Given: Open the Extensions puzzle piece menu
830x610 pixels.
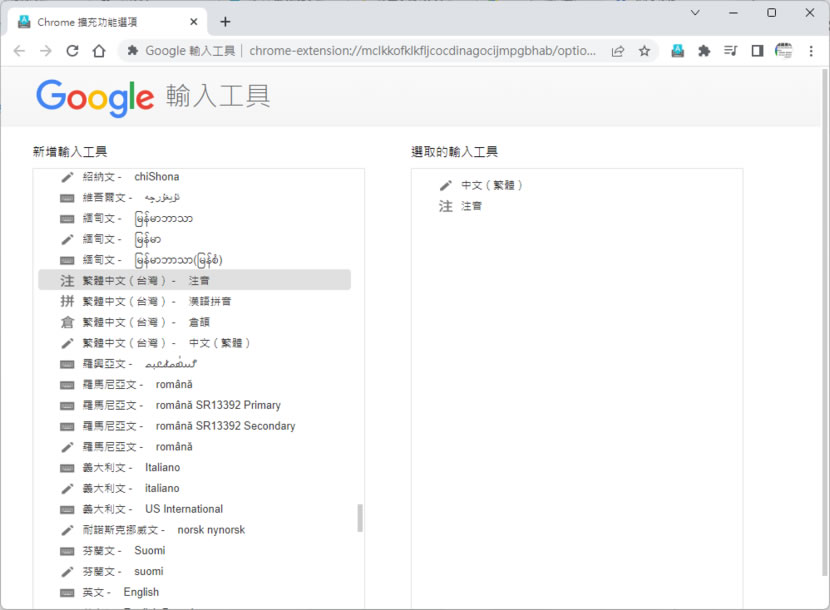Looking at the screenshot, I should click(704, 51).
